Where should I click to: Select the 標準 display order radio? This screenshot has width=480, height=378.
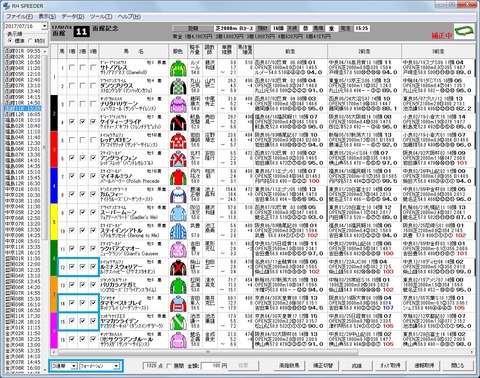pos(10,40)
